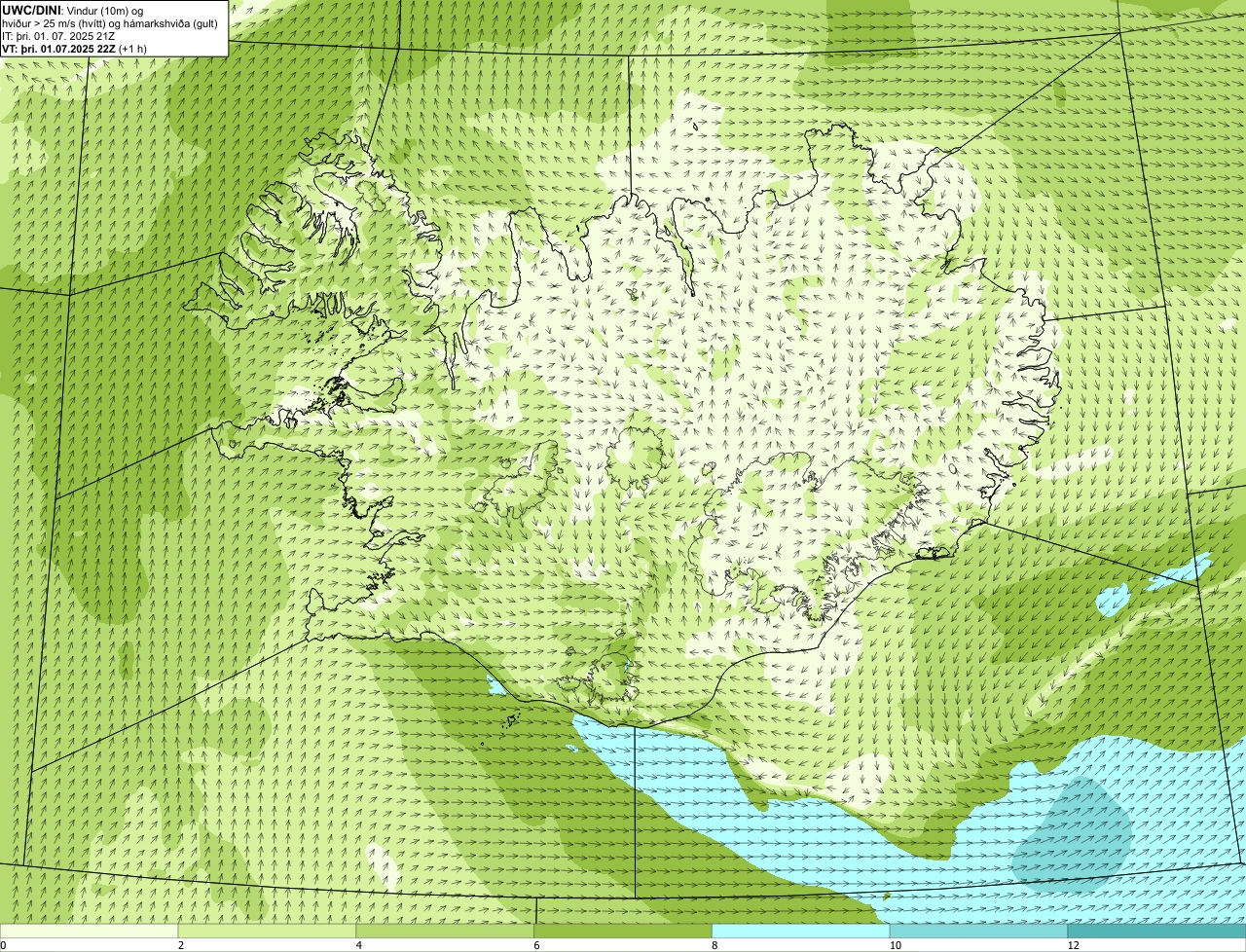
Task: Click the colorbar tick label "8"
Action: tap(715, 945)
